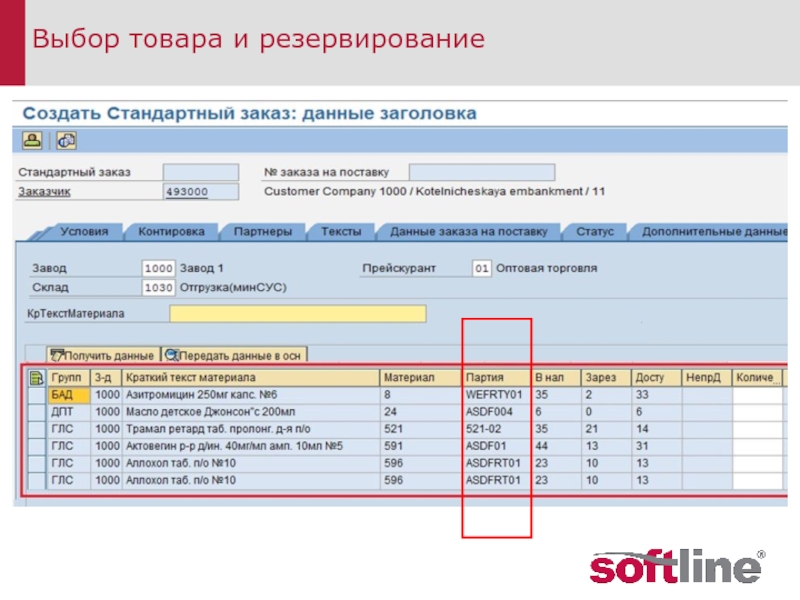Open Данные заказа на поставку tab
The width and height of the screenshot is (800, 600).
[468, 232]
